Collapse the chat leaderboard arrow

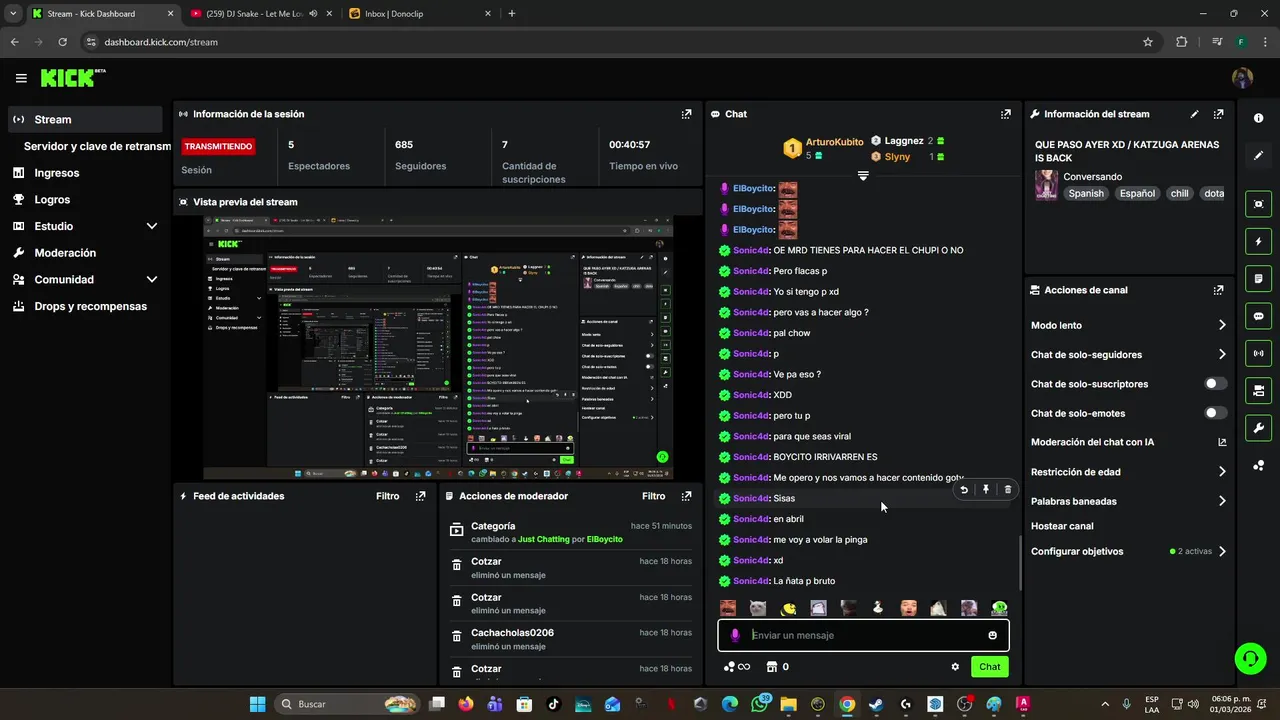point(863,175)
